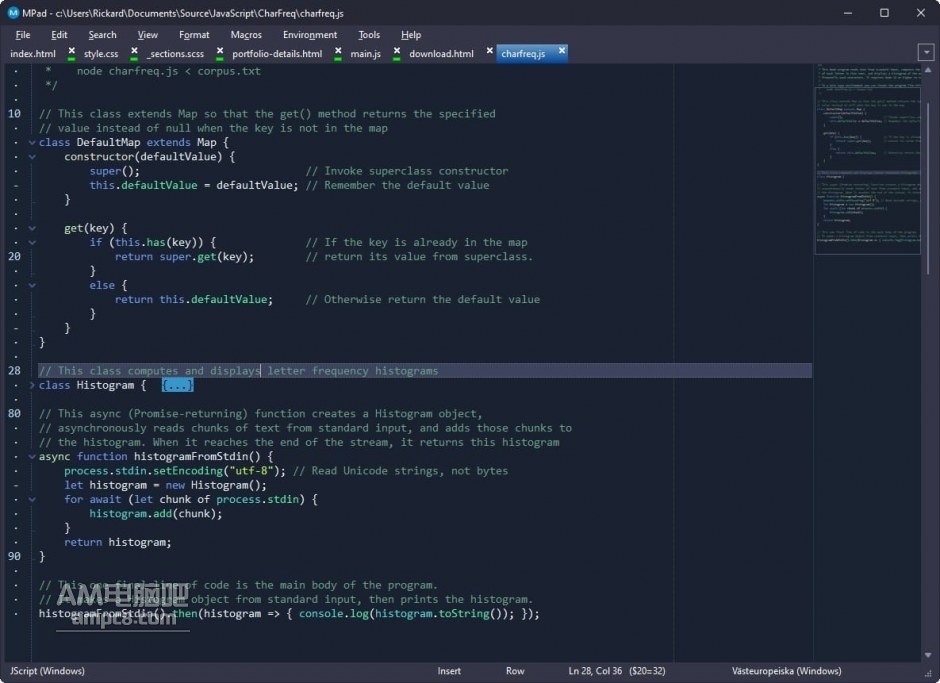940x683 pixels.
Task: Open the Macros menu
Action: pyautogui.click(x=246, y=35)
